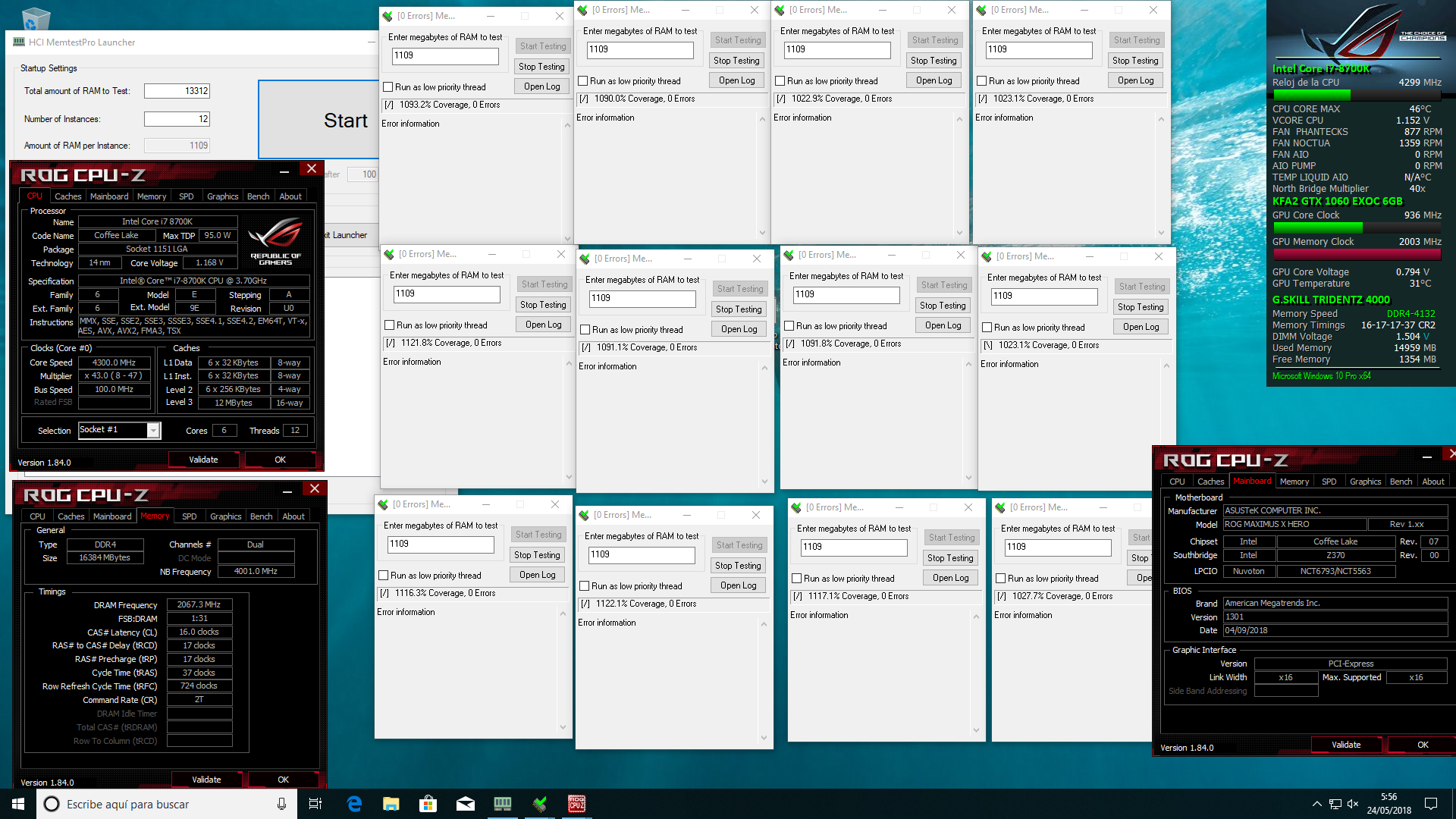The image size is (1456, 819).
Task: Click the MemtestPro Launcher RAM taskbar icon
Action: (503, 804)
